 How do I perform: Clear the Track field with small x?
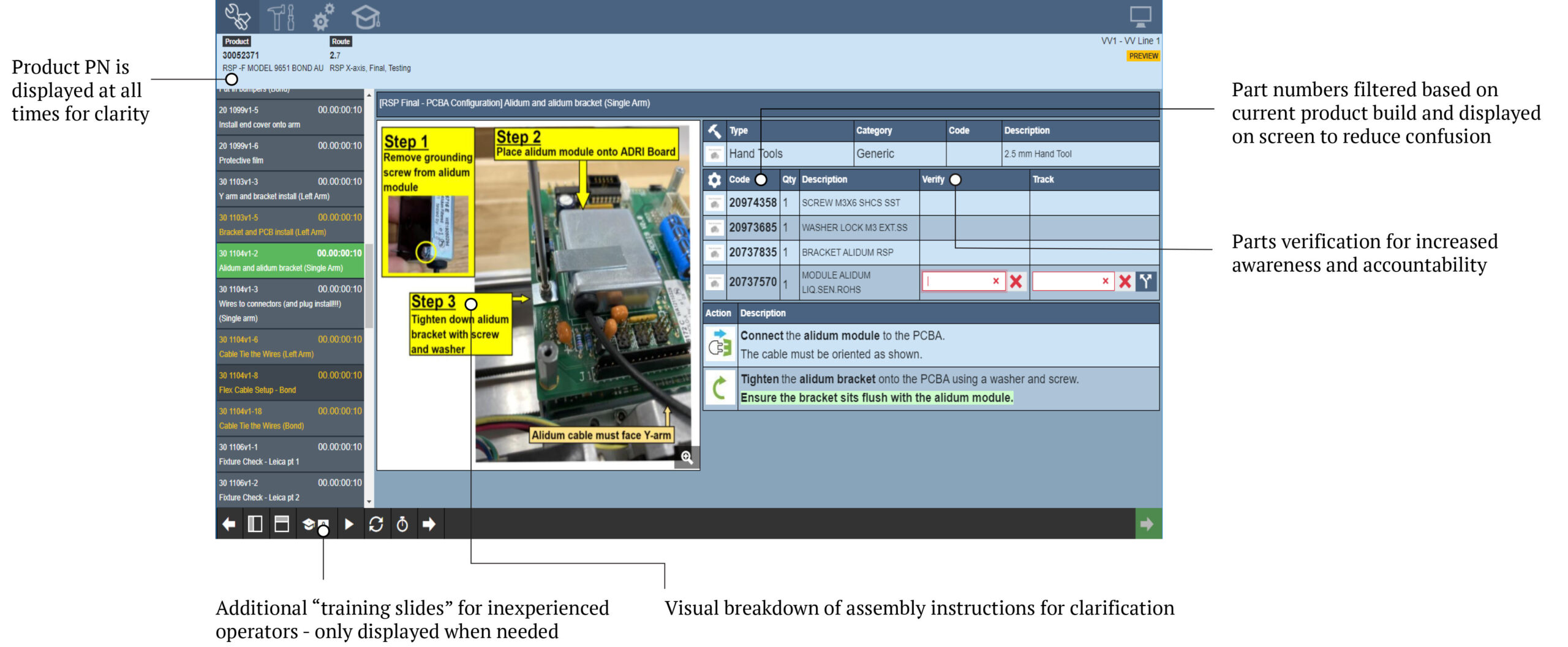[x=1106, y=281]
